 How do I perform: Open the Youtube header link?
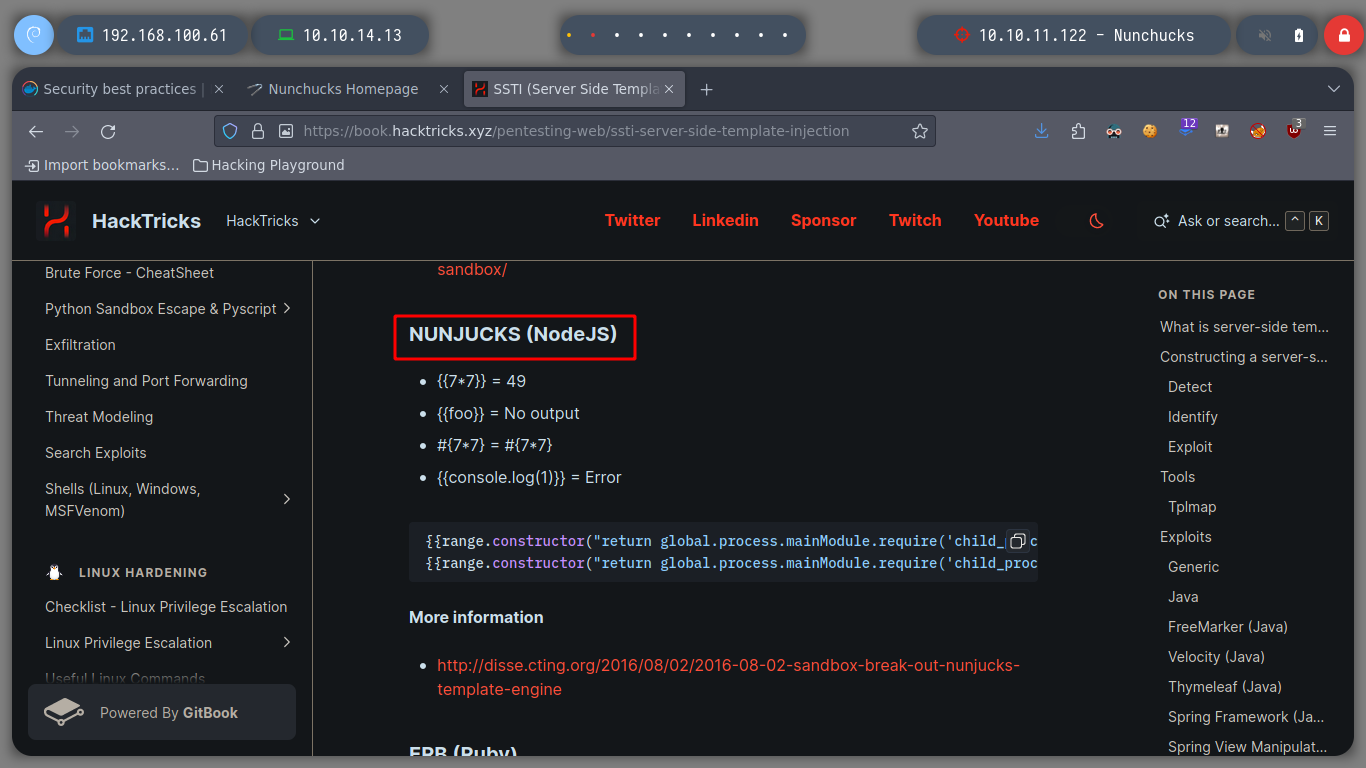pyautogui.click(x=1006, y=220)
